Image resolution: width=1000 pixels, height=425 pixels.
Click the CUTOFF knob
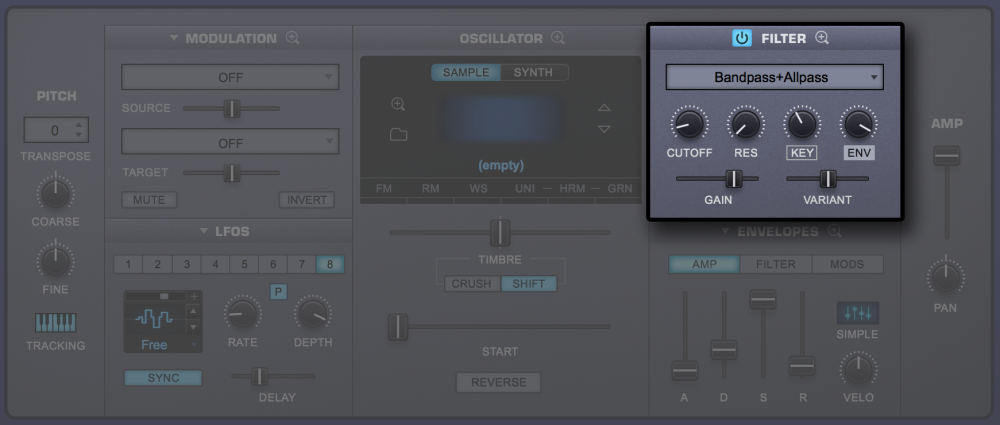689,124
